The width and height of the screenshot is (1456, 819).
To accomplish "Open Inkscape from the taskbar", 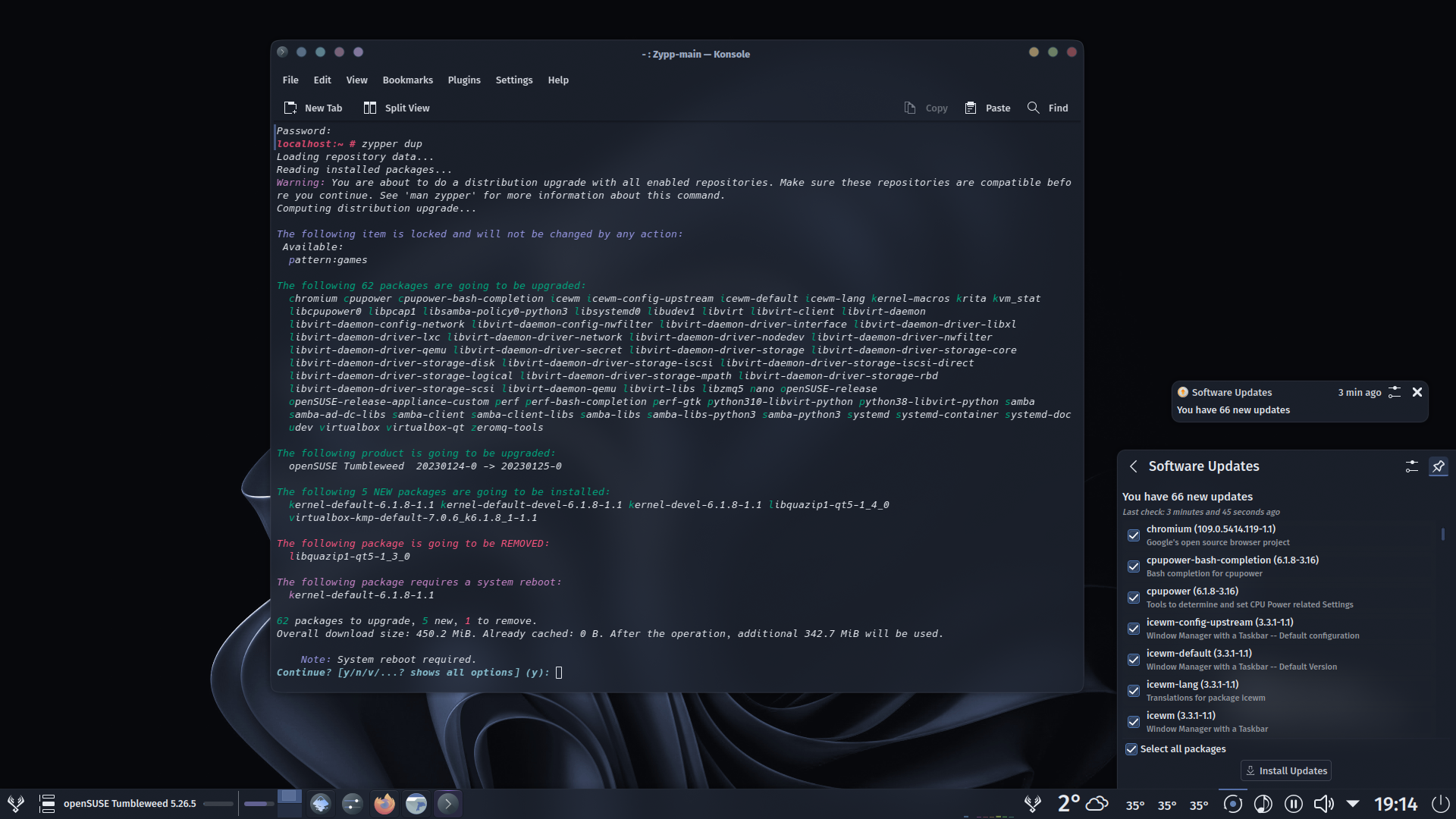I will pos(320,803).
